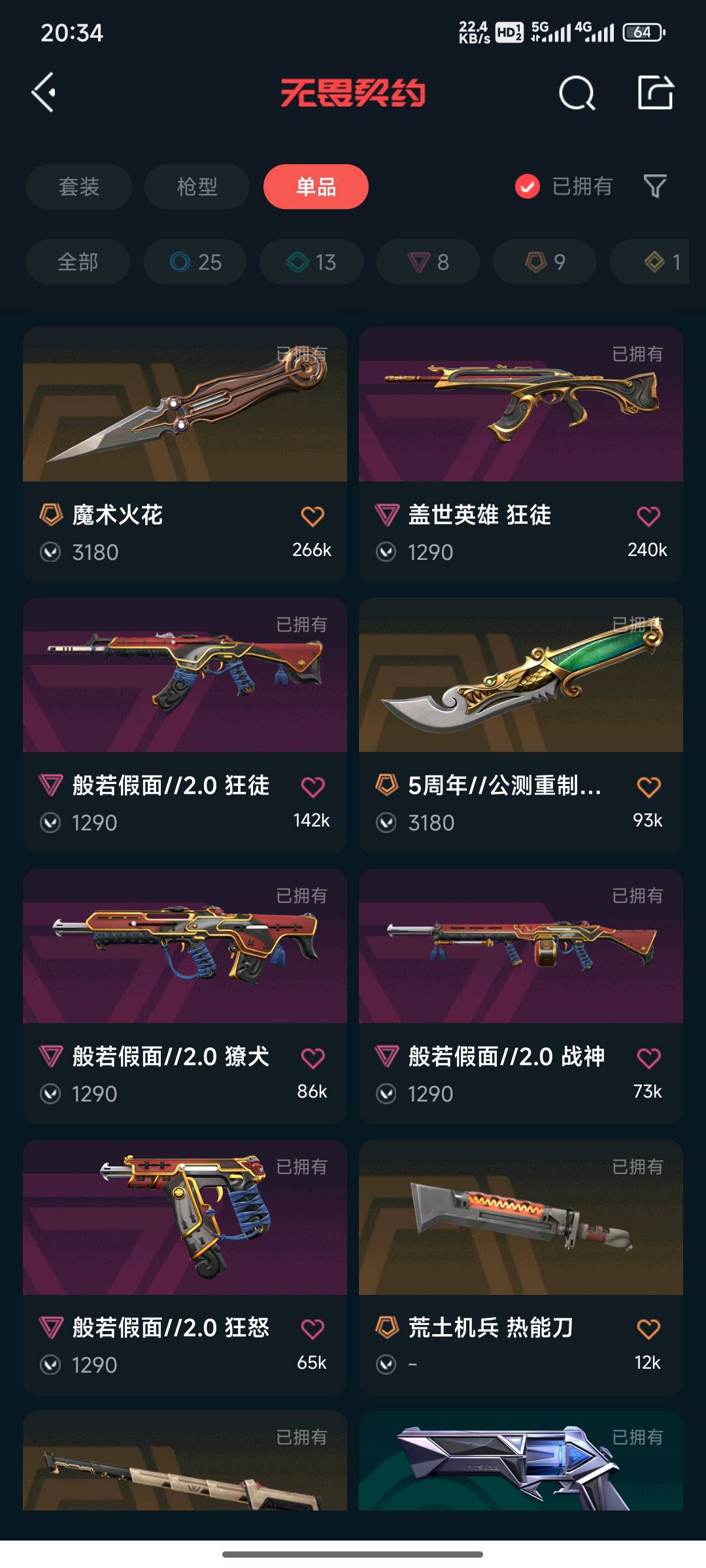
Task: Open the filter funnel icon
Action: pos(655,187)
